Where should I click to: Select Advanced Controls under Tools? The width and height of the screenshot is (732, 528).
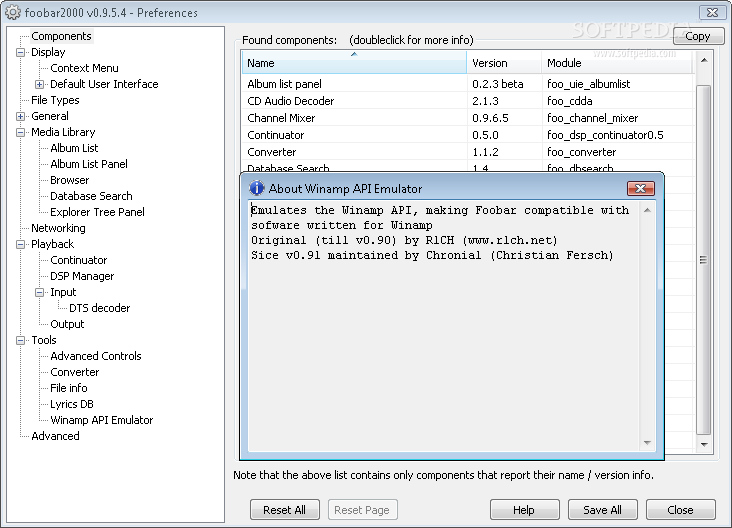[96, 356]
